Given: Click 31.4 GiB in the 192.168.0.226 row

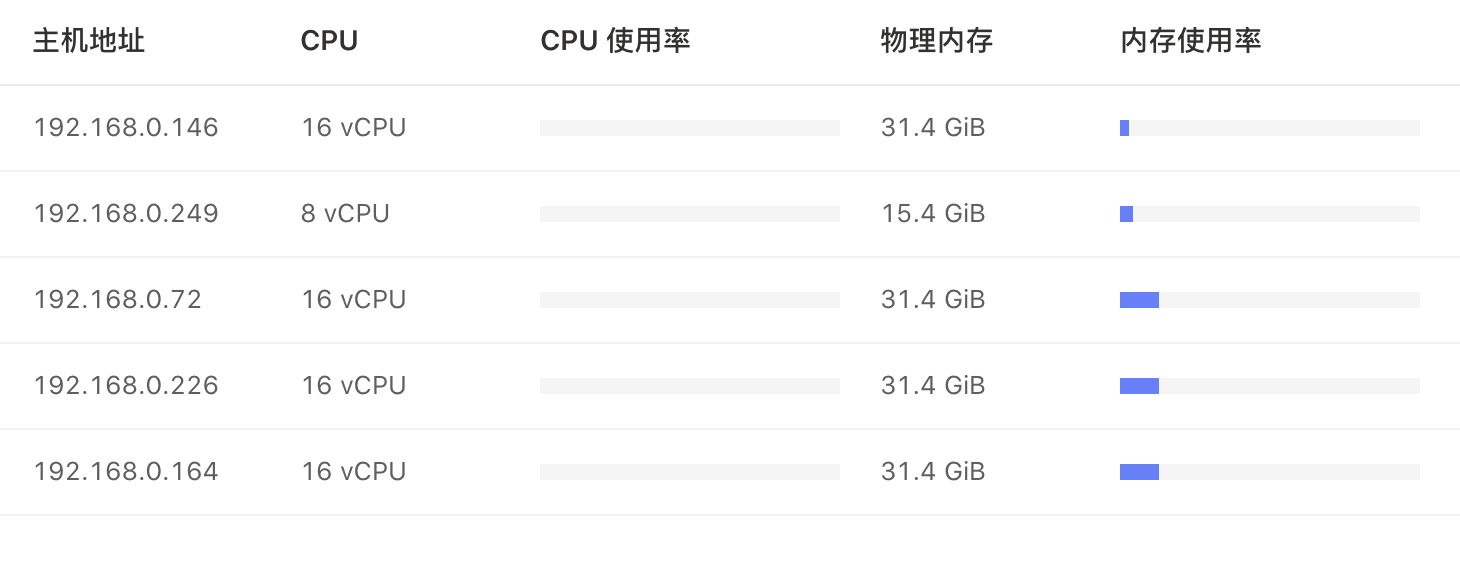Looking at the screenshot, I should [x=933, y=386].
